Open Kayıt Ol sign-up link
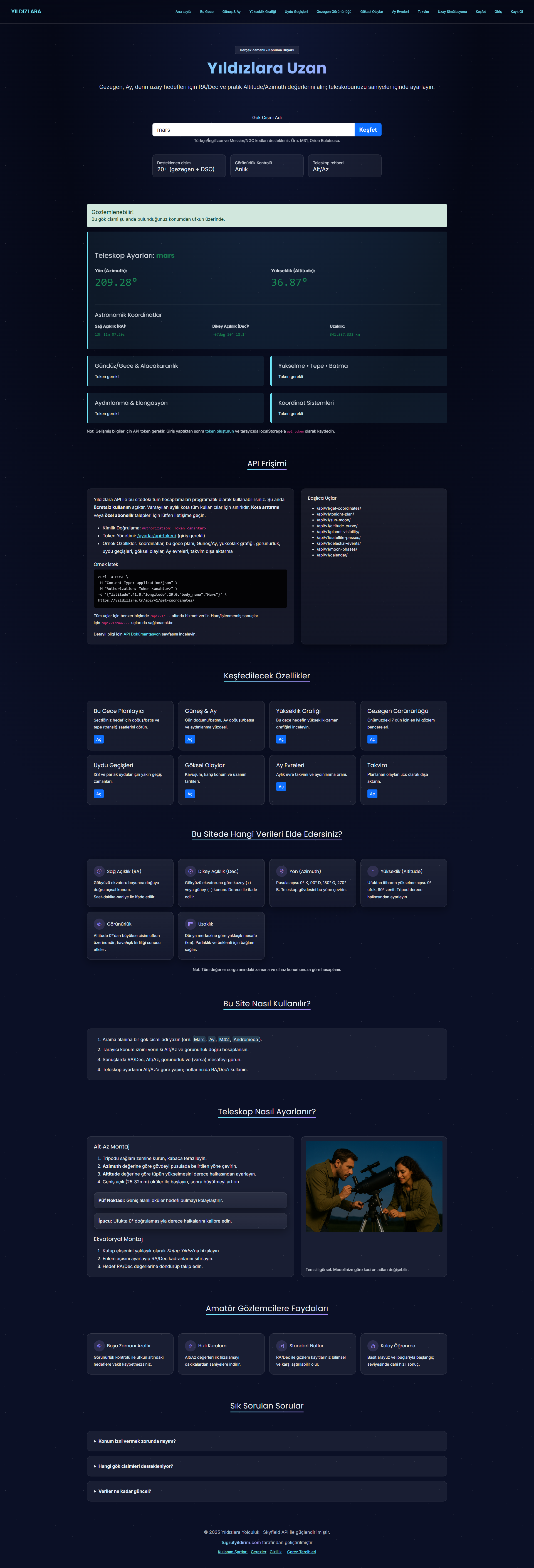534x1568 pixels. (x=516, y=12)
